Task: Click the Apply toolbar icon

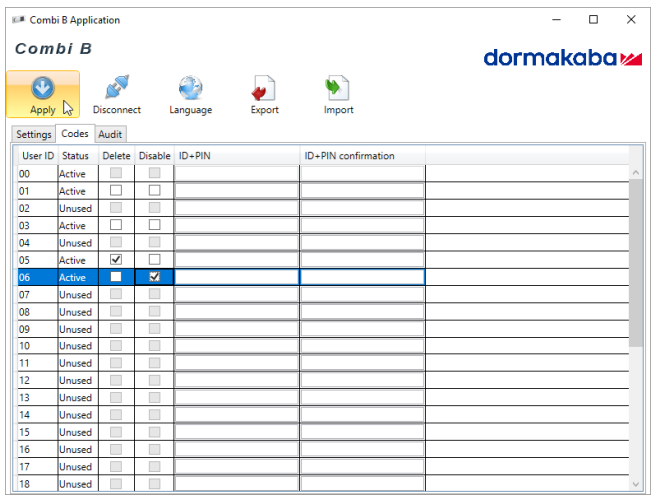Action: (x=43, y=89)
